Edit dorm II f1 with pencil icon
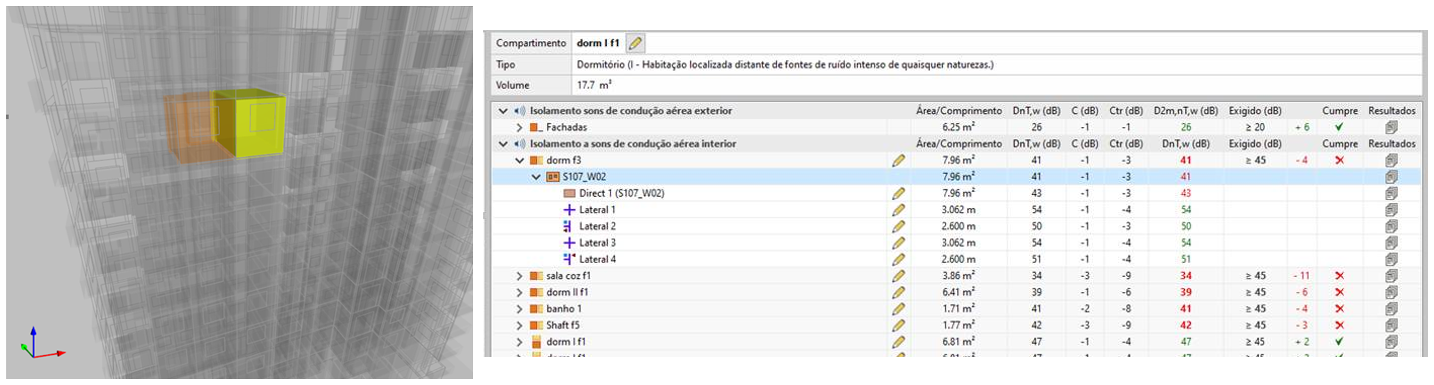Viewport: 1434px width, 385px height. click(898, 292)
